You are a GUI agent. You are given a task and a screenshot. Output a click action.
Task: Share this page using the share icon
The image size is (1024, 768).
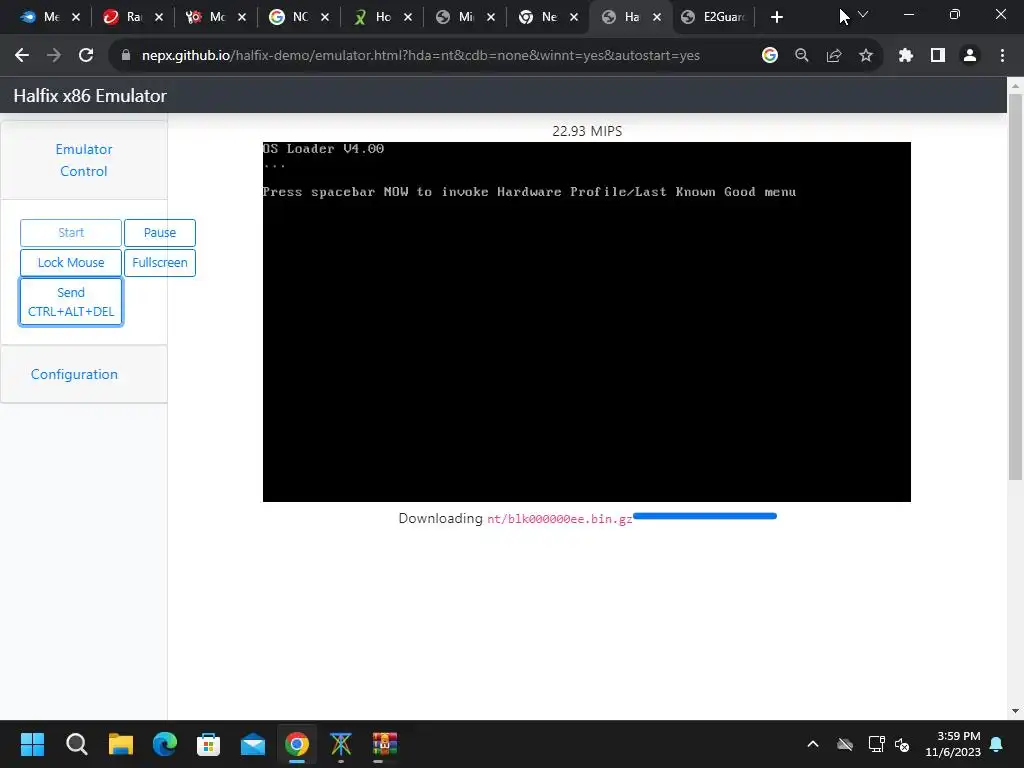coord(834,56)
